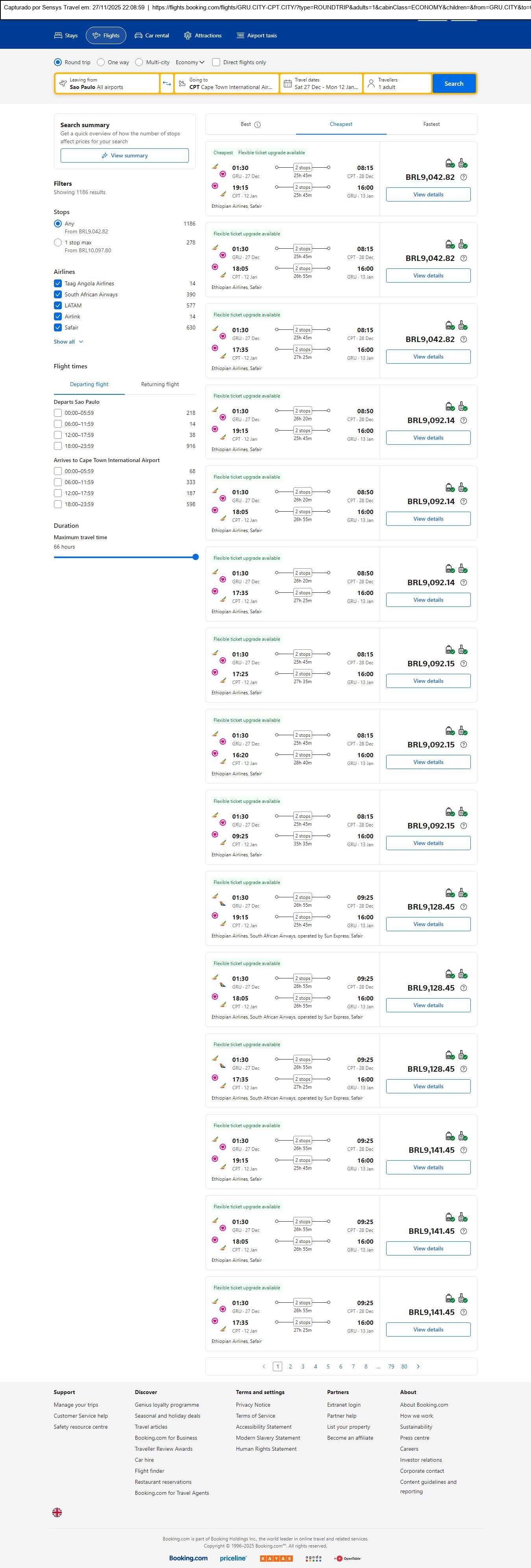Switch to the Fastest results tab

pyautogui.click(x=431, y=124)
